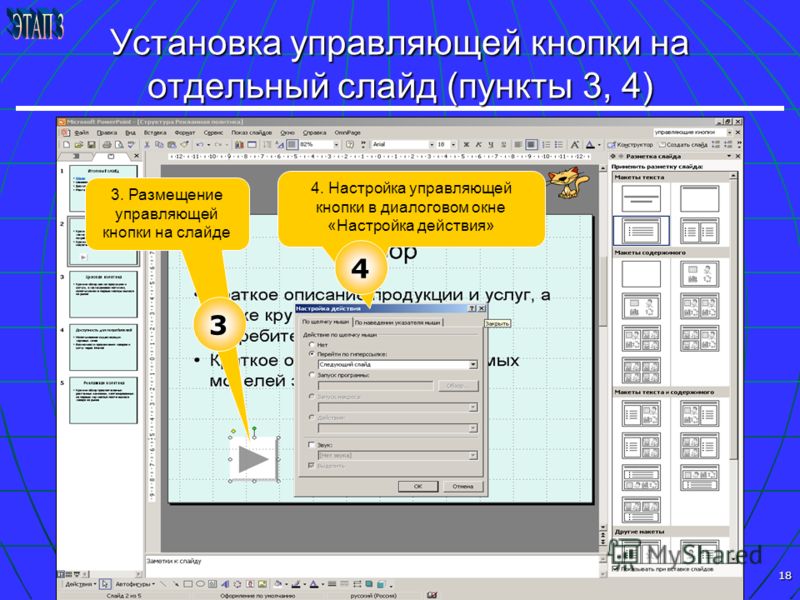
Task: Click the Bold Ж formatting icon
Action: [x=466, y=145]
